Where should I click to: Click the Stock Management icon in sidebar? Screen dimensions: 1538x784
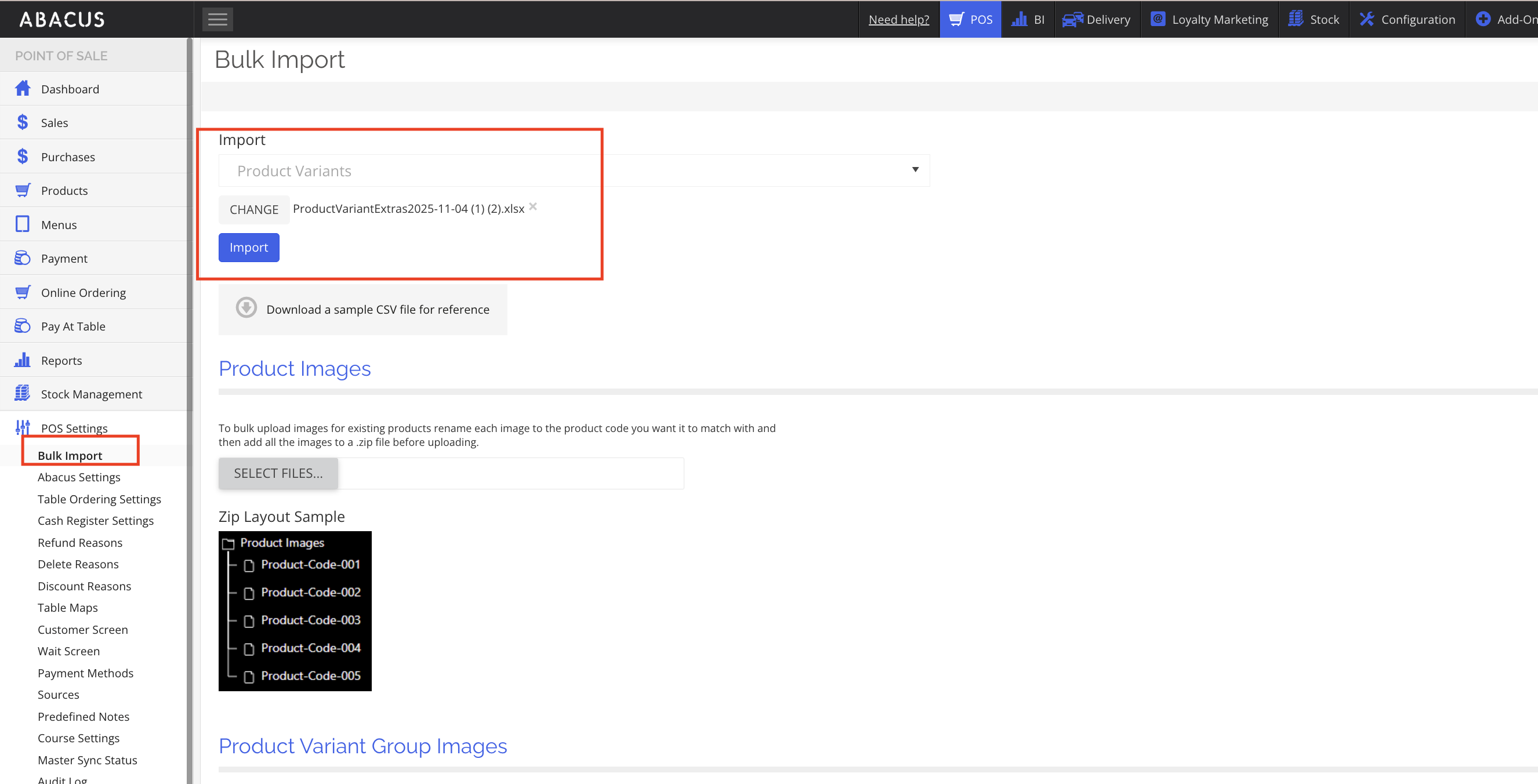[23, 394]
